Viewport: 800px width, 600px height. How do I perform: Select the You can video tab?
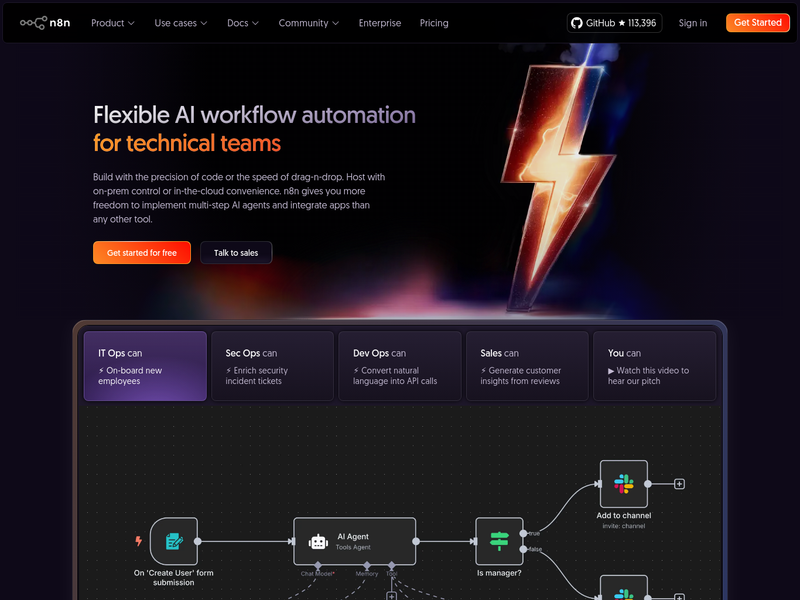(x=655, y=366)
